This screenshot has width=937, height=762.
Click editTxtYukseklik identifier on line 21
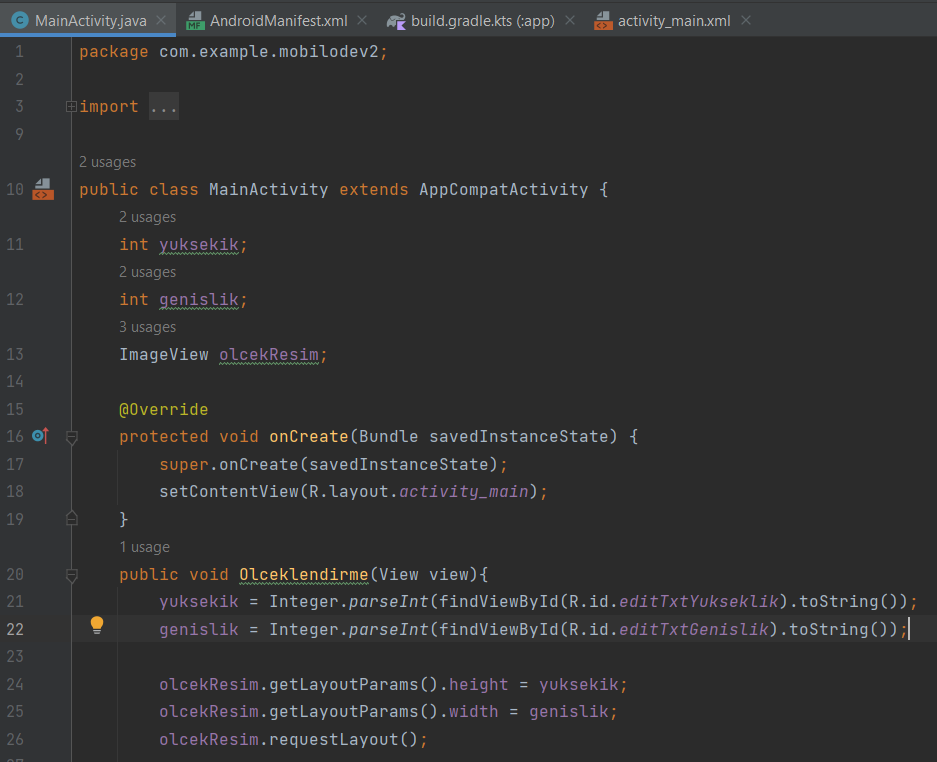pos(699,601)
